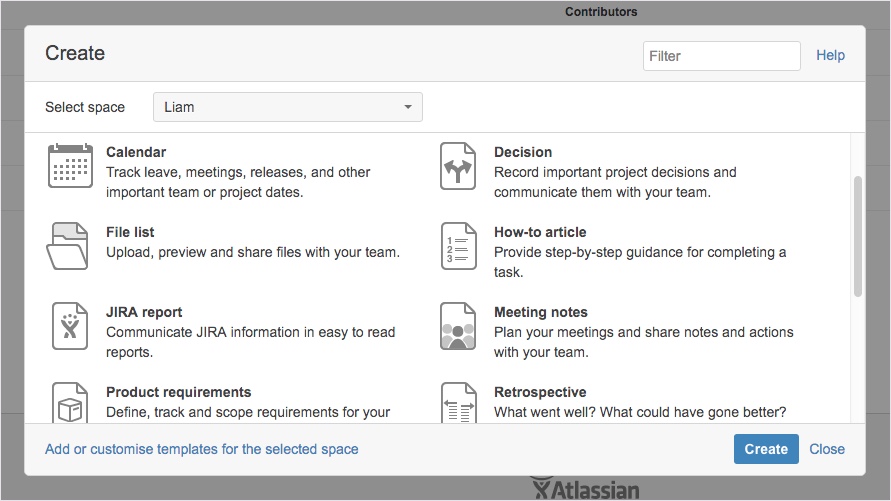Click the blue Create button
Screen dimensions: 891x501
pyautogui.click(x=766, y=449)
